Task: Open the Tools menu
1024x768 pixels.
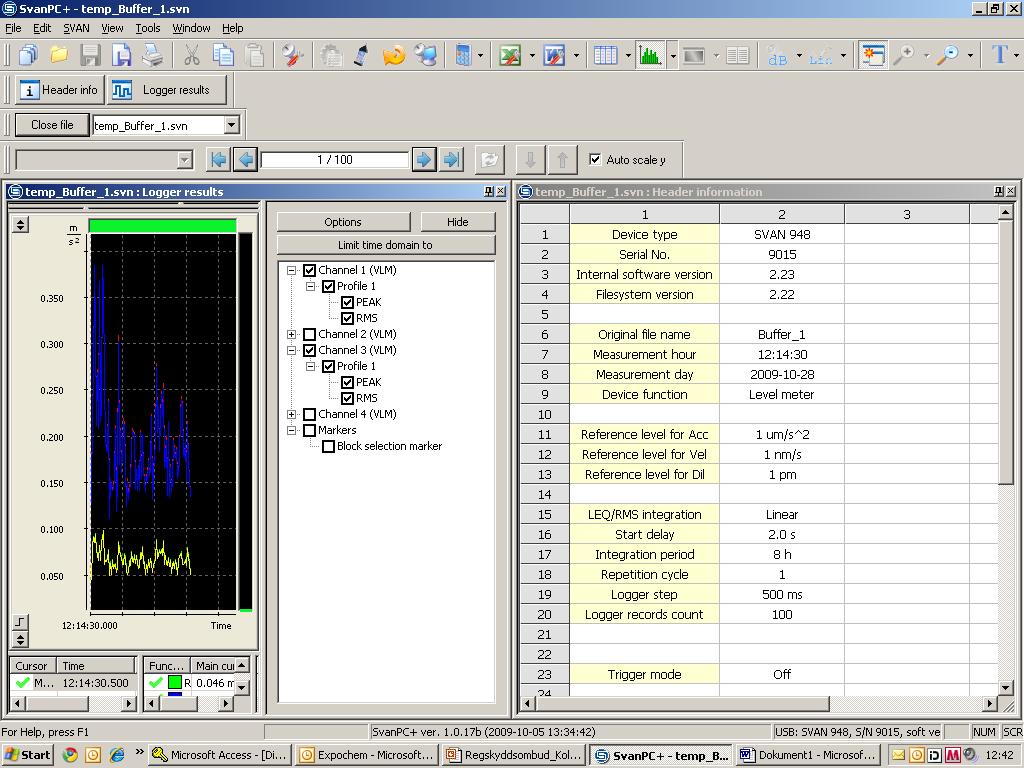Action: pyautogui.click(x=148, y=28)
